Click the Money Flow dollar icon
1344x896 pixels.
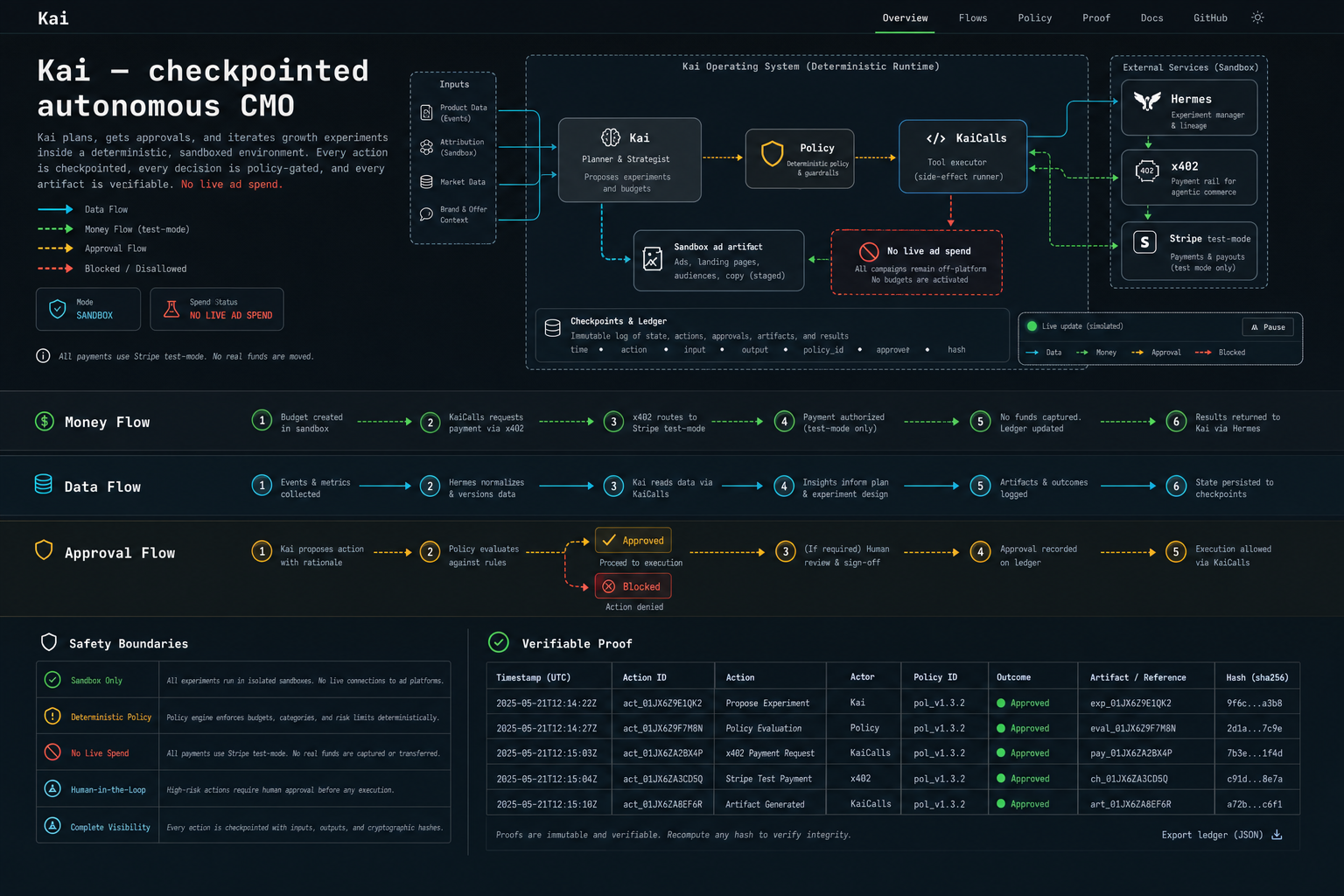tap(44, 421)
